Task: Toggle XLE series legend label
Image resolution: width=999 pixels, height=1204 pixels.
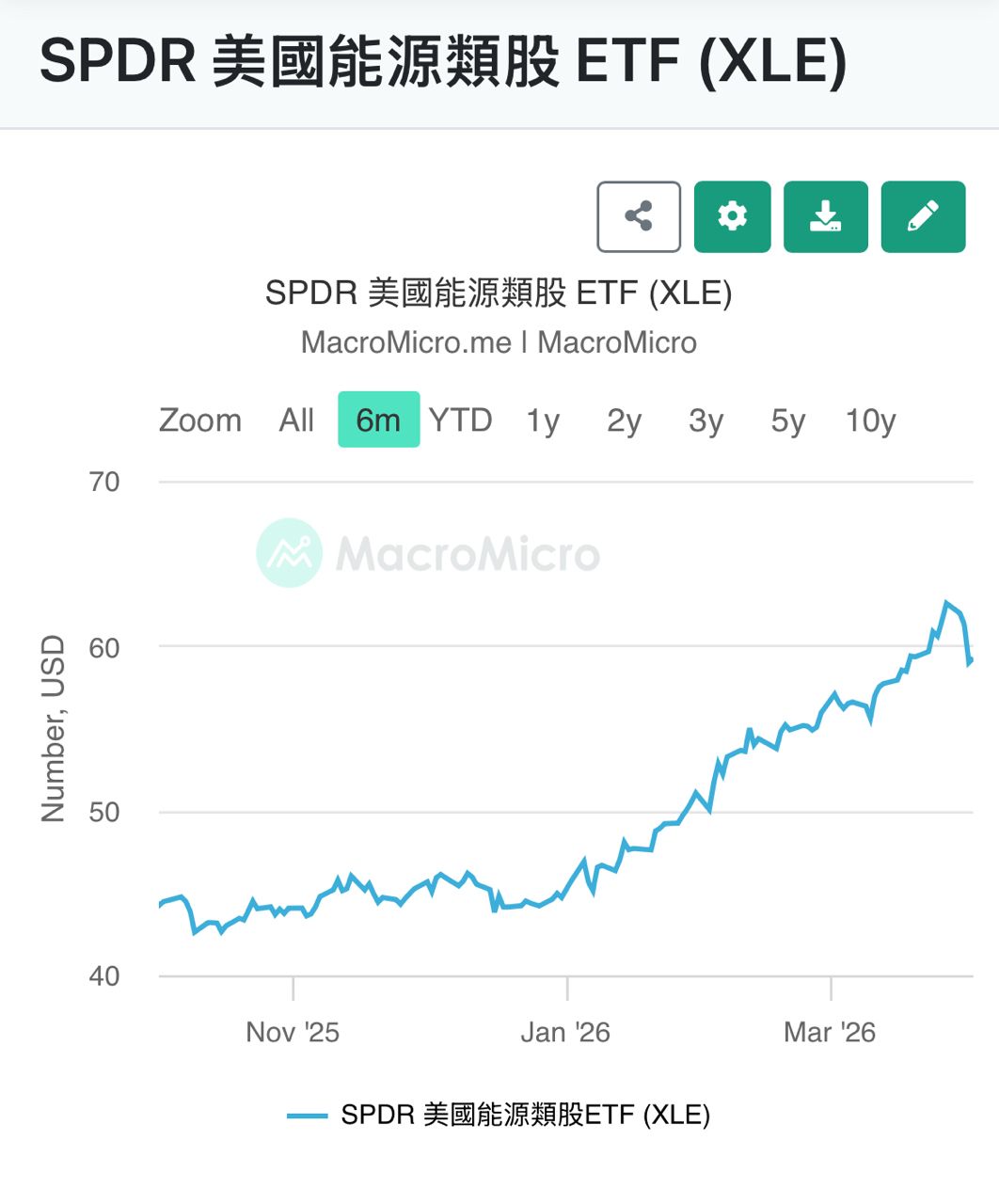Action: (525, 1115)
